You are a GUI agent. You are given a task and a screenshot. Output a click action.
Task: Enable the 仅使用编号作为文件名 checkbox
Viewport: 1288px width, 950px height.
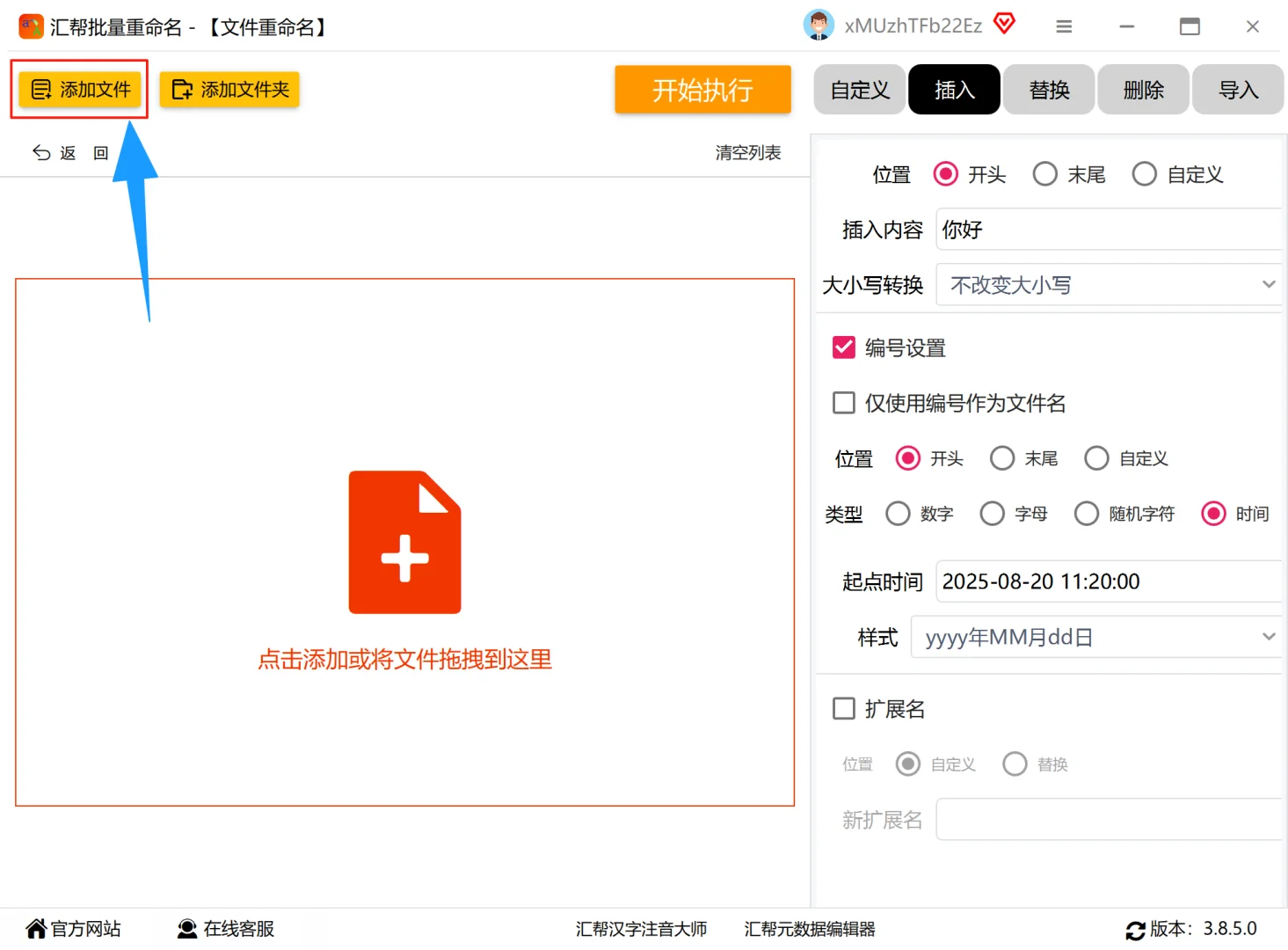coord(843,402)
